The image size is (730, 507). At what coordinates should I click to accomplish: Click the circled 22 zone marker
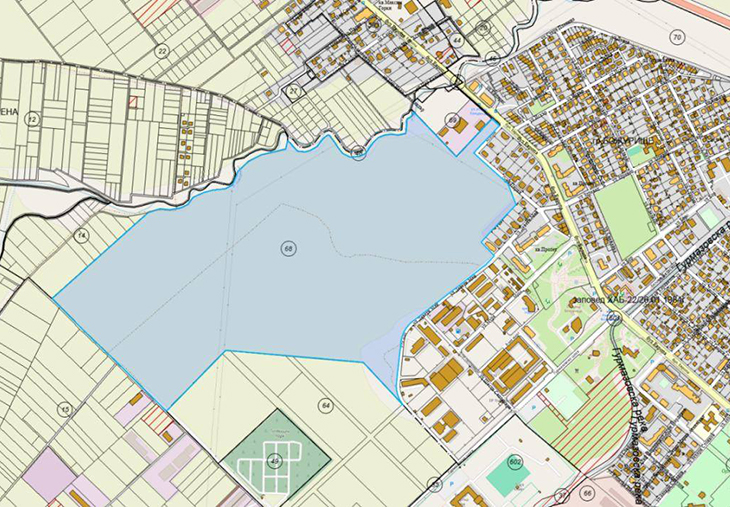tap(162, 49)
